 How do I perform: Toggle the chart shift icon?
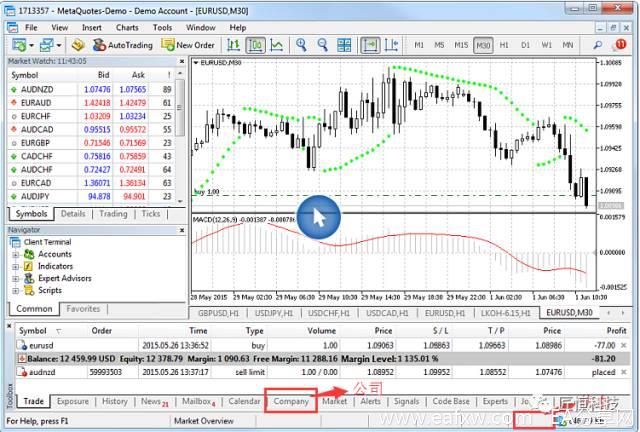391,45
